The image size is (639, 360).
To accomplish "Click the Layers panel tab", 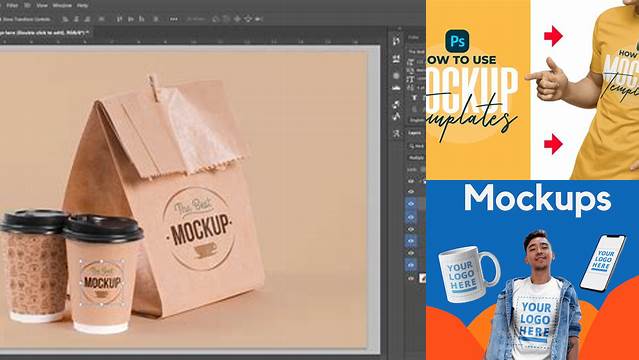I will coord(415,133).
